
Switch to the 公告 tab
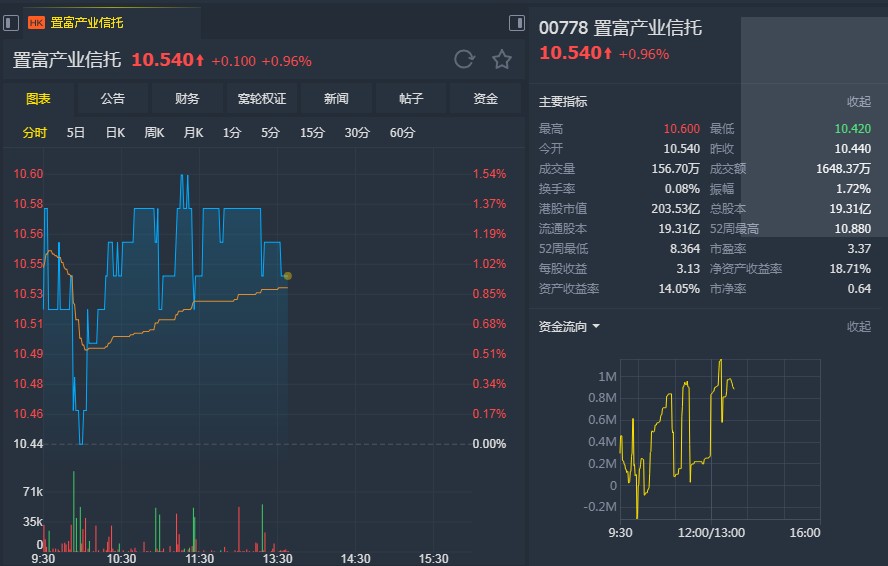(x=113, y=98)
